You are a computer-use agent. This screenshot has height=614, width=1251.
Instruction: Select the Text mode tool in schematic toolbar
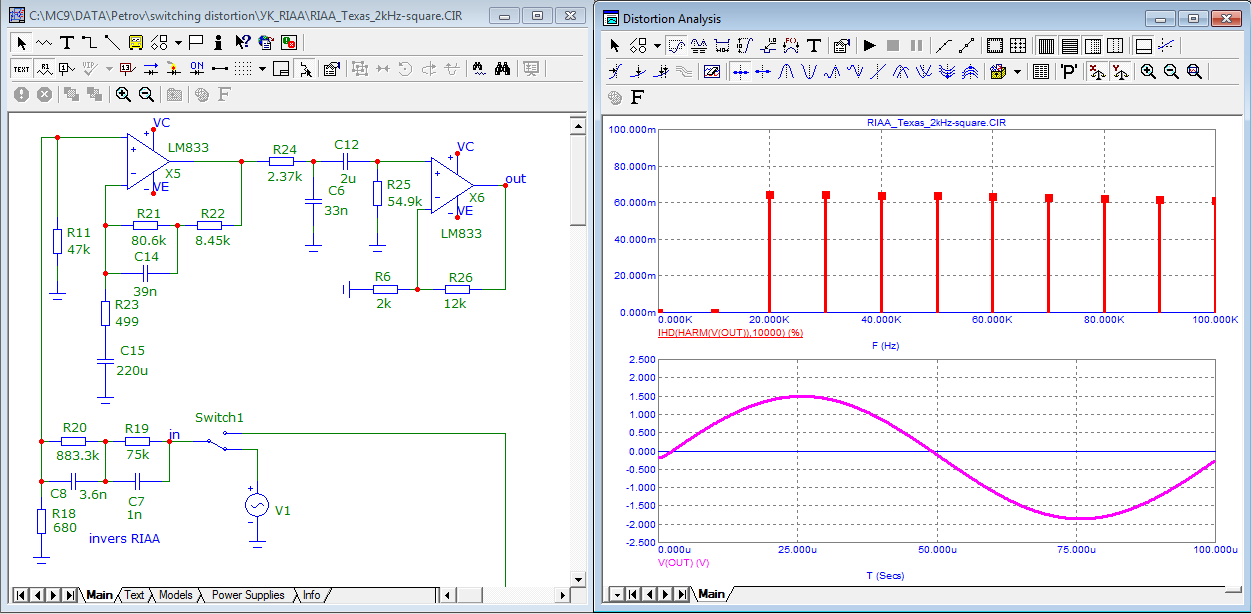tap(67, 42)
